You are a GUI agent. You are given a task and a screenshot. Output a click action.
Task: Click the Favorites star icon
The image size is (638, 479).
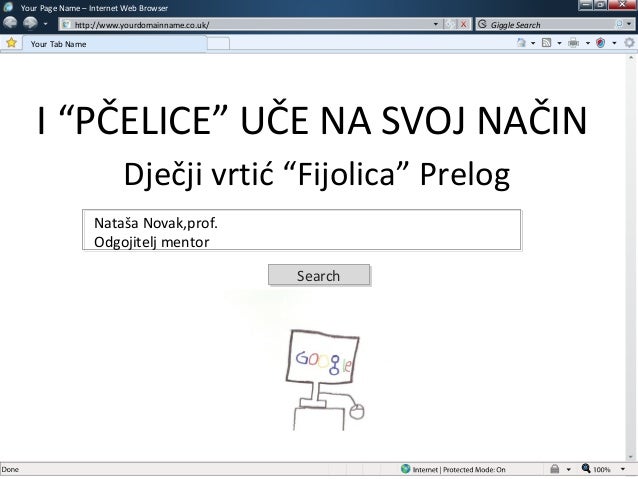pyautogui.click(x=11, y=42)
